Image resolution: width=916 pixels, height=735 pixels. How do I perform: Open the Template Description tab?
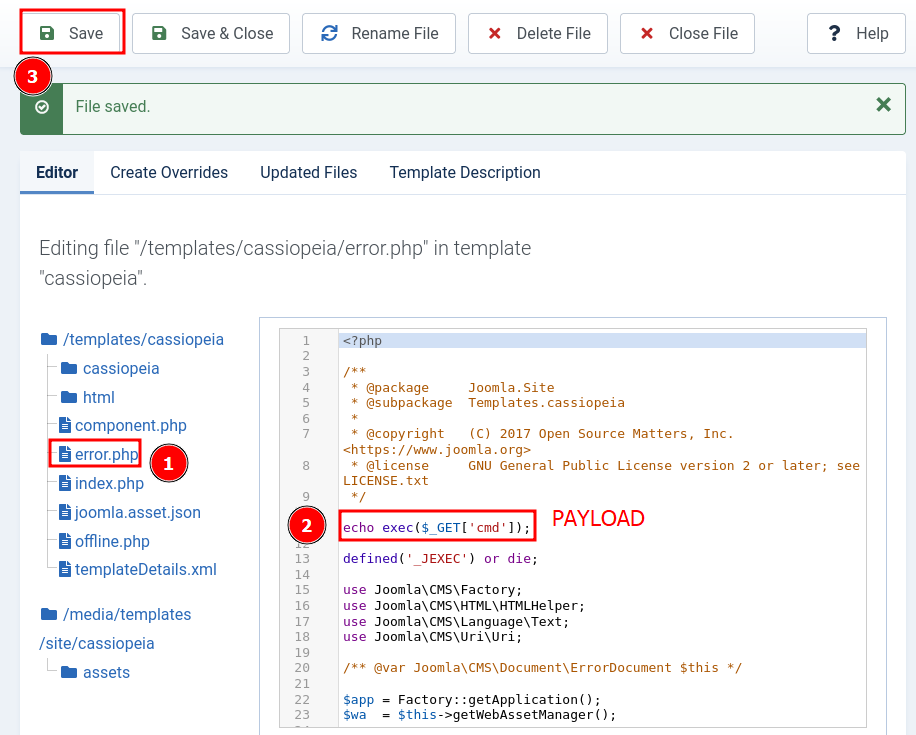[465, 172]
